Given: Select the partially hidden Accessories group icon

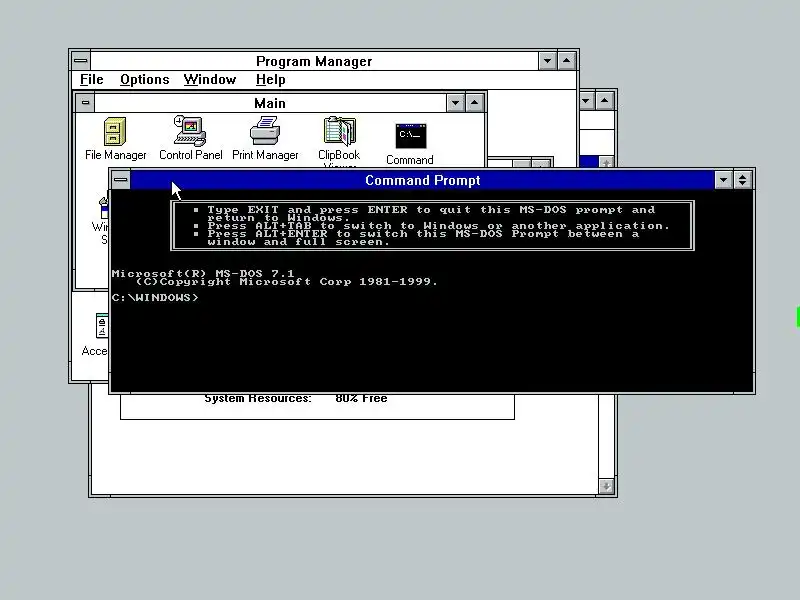Looking at the screenshot, I should coord(95,334).
